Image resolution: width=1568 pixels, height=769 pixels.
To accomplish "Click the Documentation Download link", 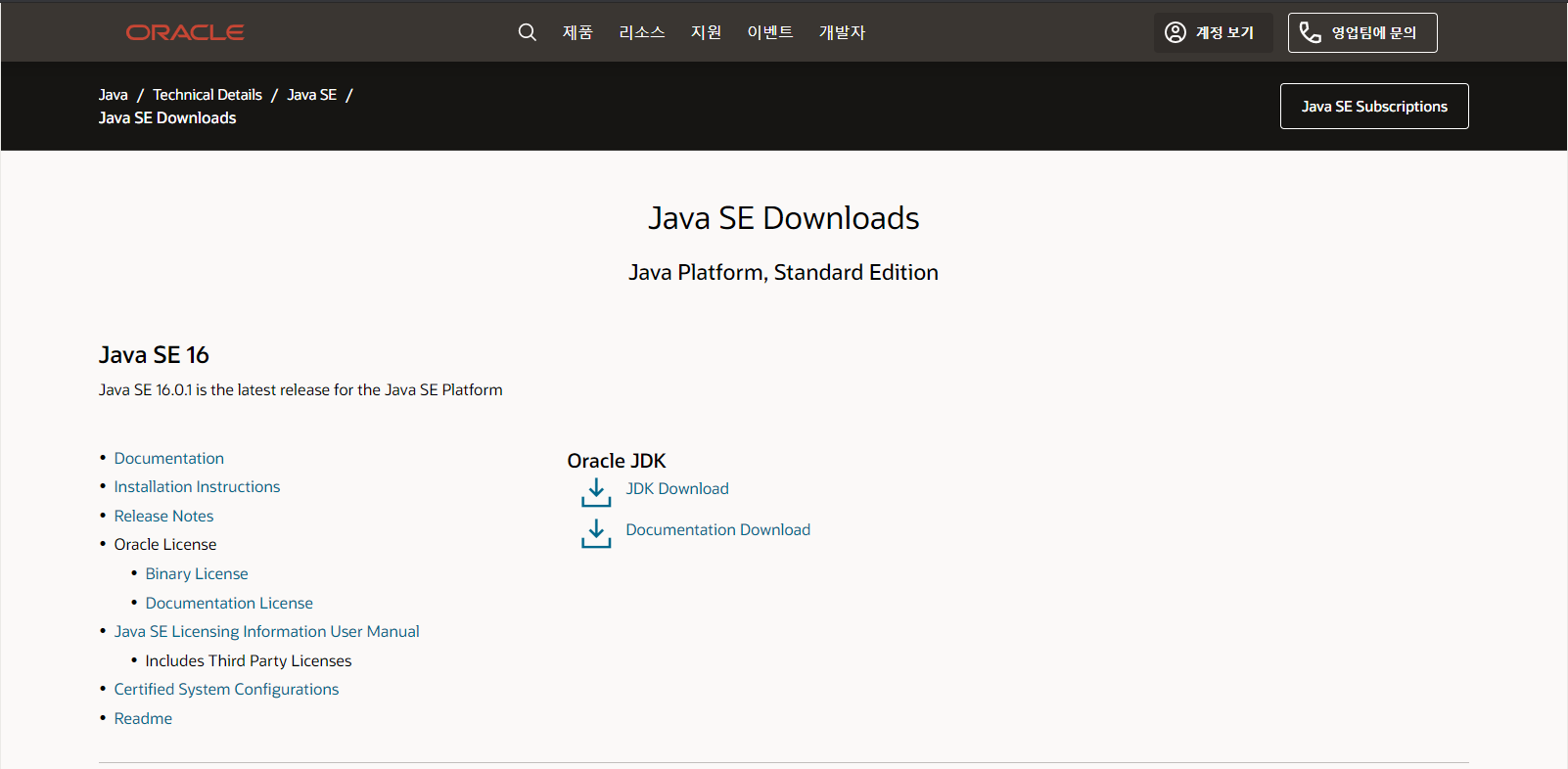I will click(718, 529).
